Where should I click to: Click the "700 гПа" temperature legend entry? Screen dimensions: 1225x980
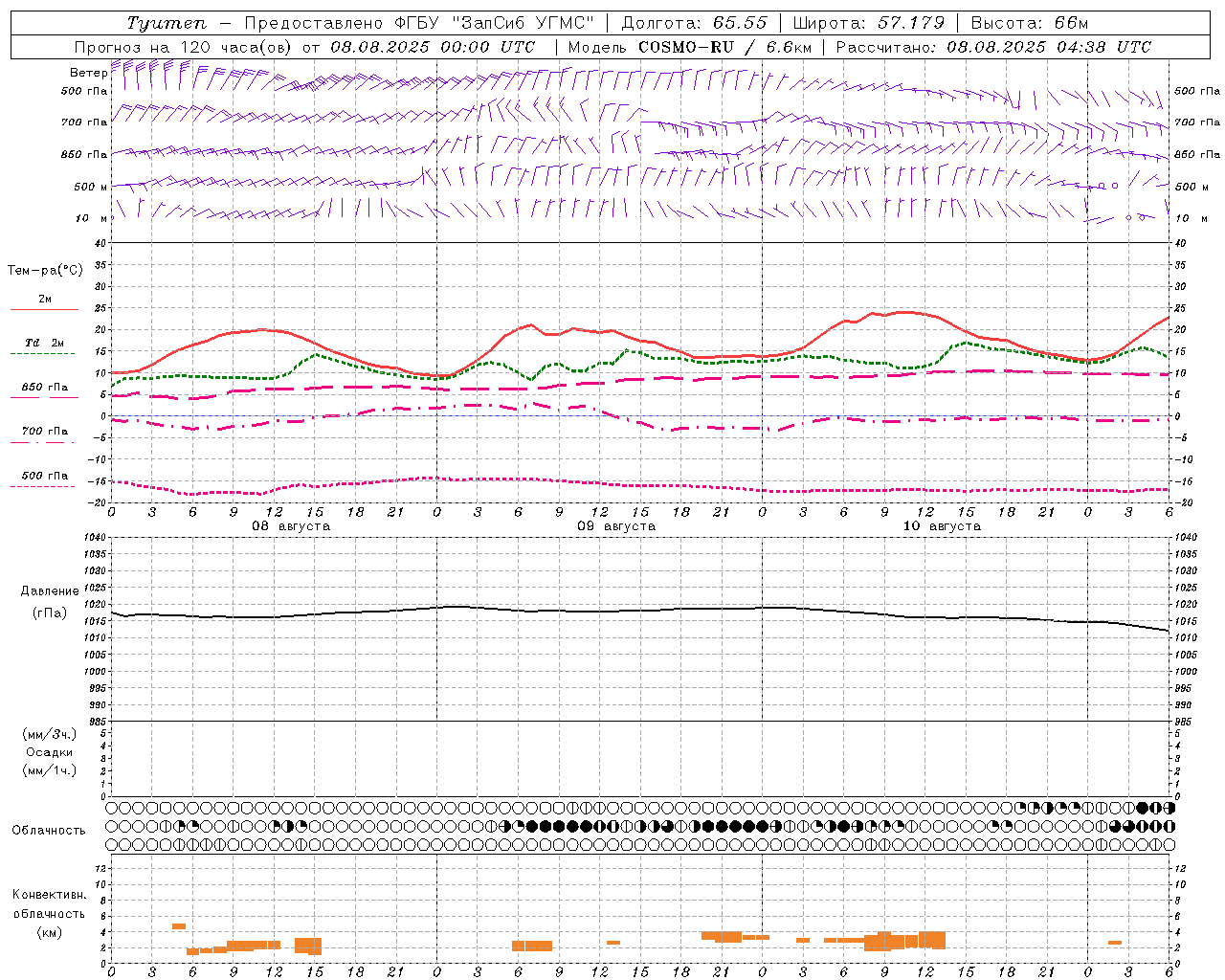coord(45,432)
